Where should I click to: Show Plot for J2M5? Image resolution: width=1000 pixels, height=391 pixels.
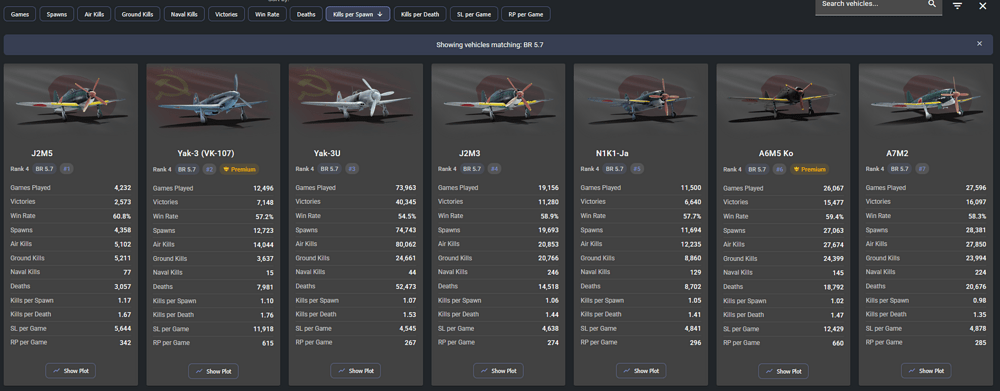pos(71,371)
